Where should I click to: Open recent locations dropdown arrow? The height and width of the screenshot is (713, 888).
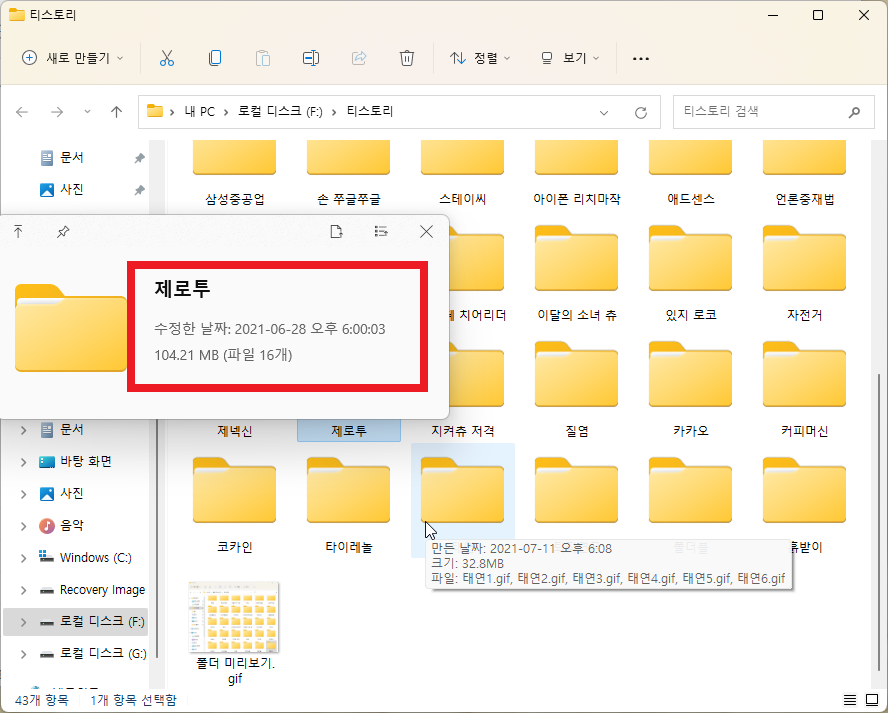tap(87, 112)
